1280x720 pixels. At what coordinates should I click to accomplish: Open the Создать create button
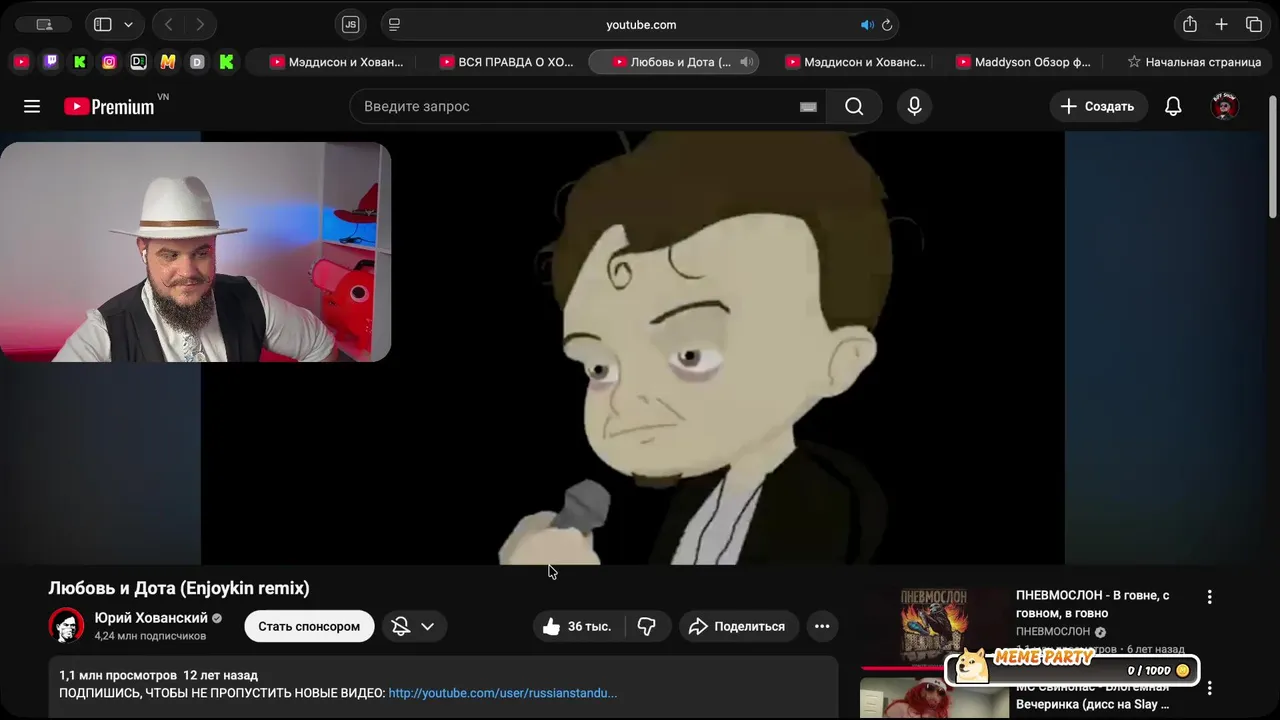[x=1098, y=106]
